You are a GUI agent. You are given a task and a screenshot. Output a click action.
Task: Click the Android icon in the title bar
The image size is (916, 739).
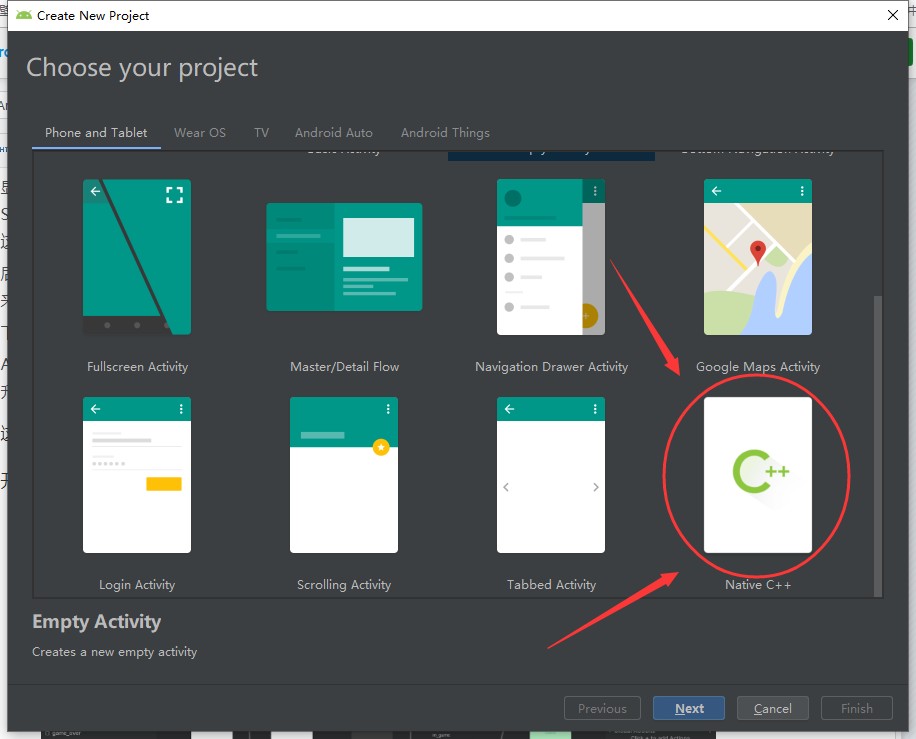point(24,15)
